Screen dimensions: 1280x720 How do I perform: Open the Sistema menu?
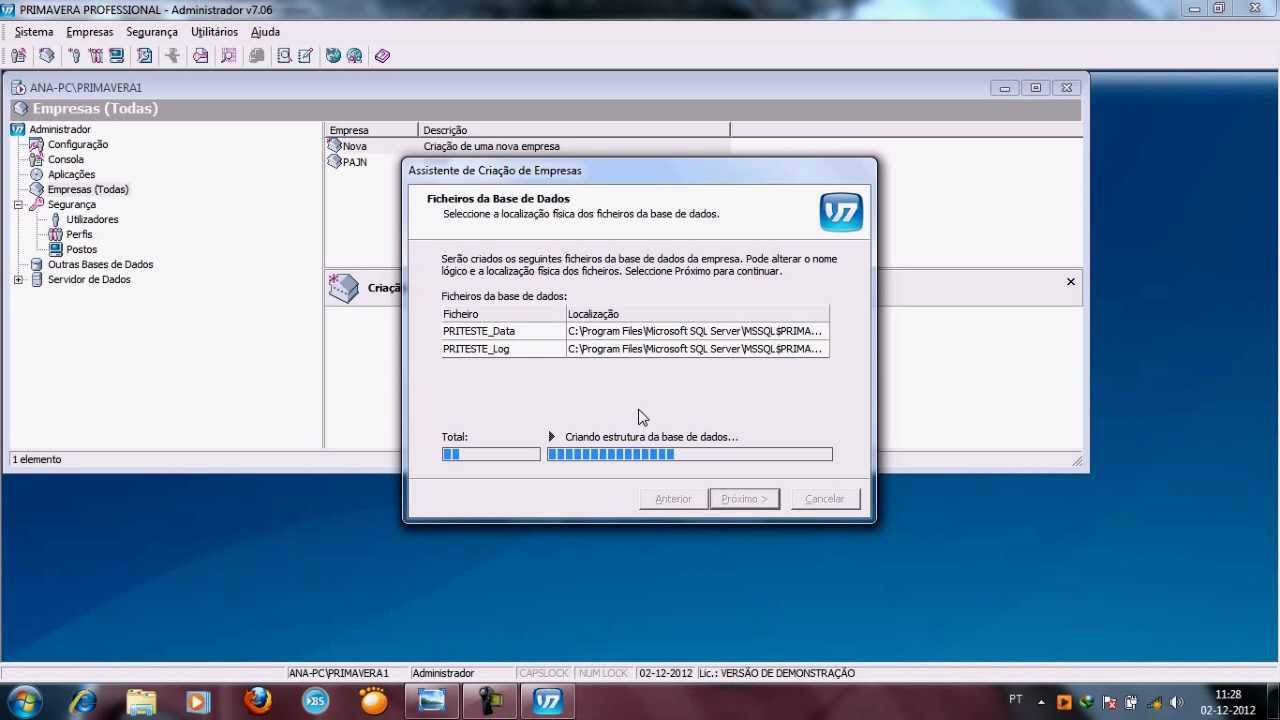click(34, 32)
